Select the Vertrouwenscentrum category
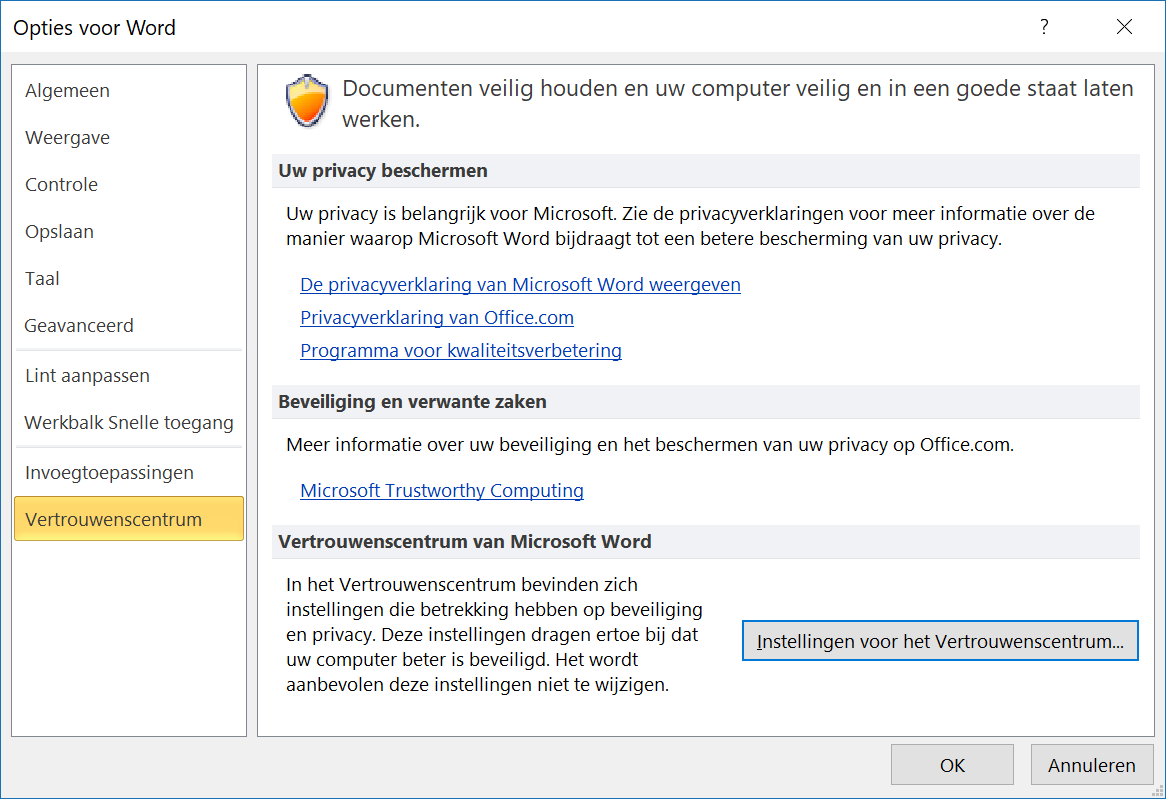 114,520
